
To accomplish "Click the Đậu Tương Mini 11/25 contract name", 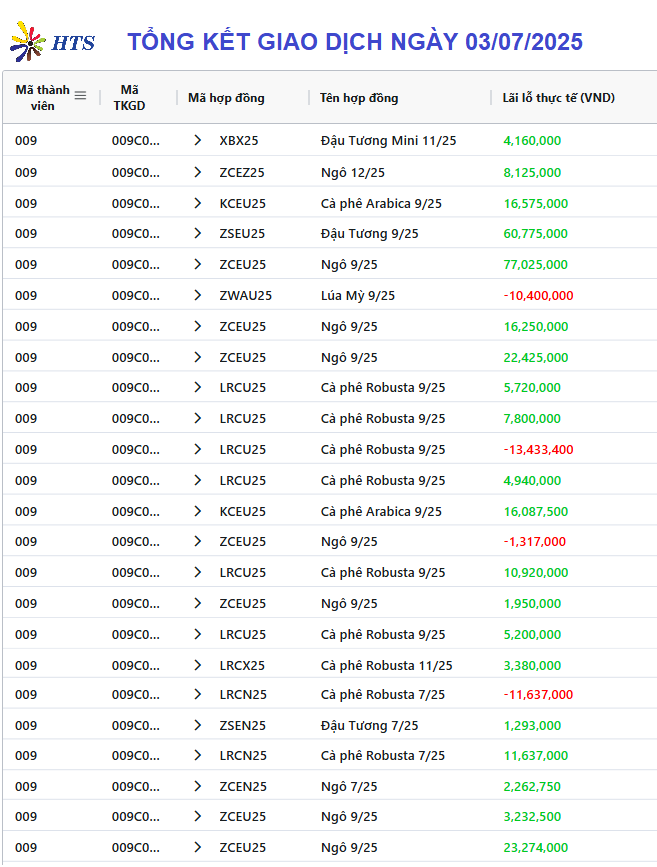I will click(388, 140).
